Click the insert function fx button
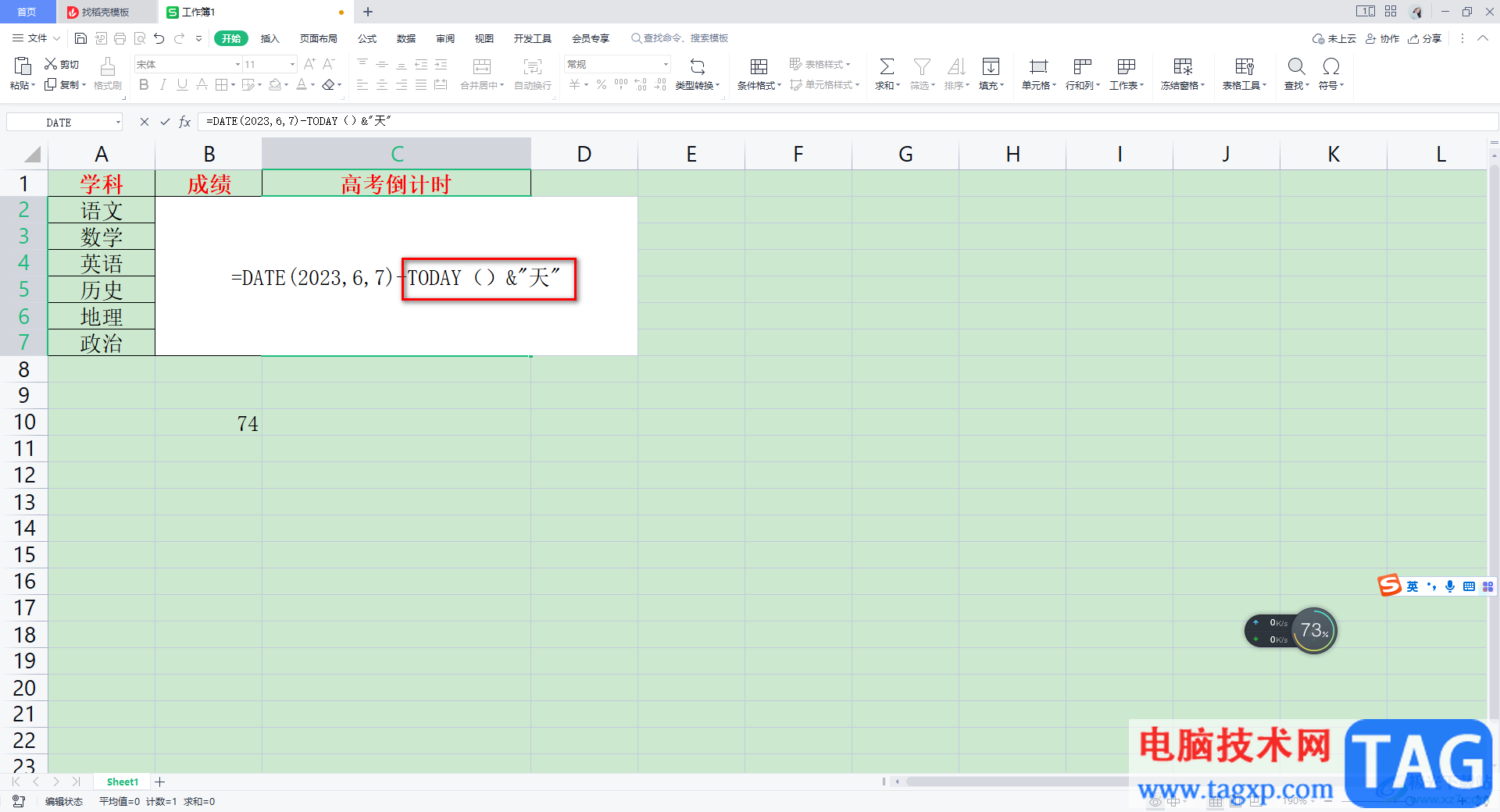1500x812 pixels. [185, 122]
